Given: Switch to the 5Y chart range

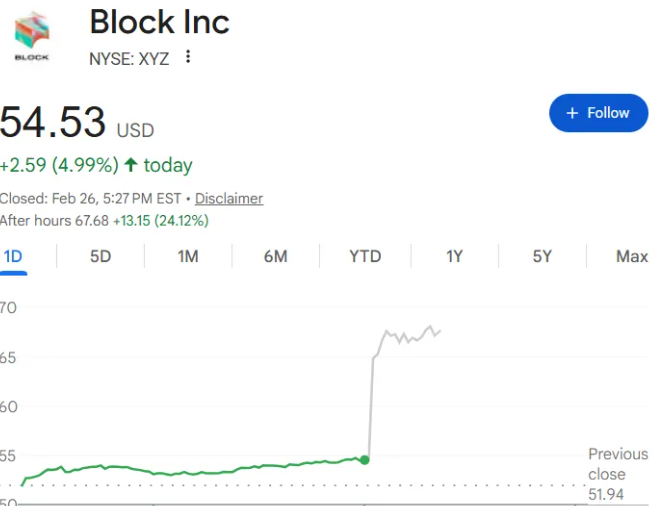Looking at the screenshot, I should pos(542,257).
